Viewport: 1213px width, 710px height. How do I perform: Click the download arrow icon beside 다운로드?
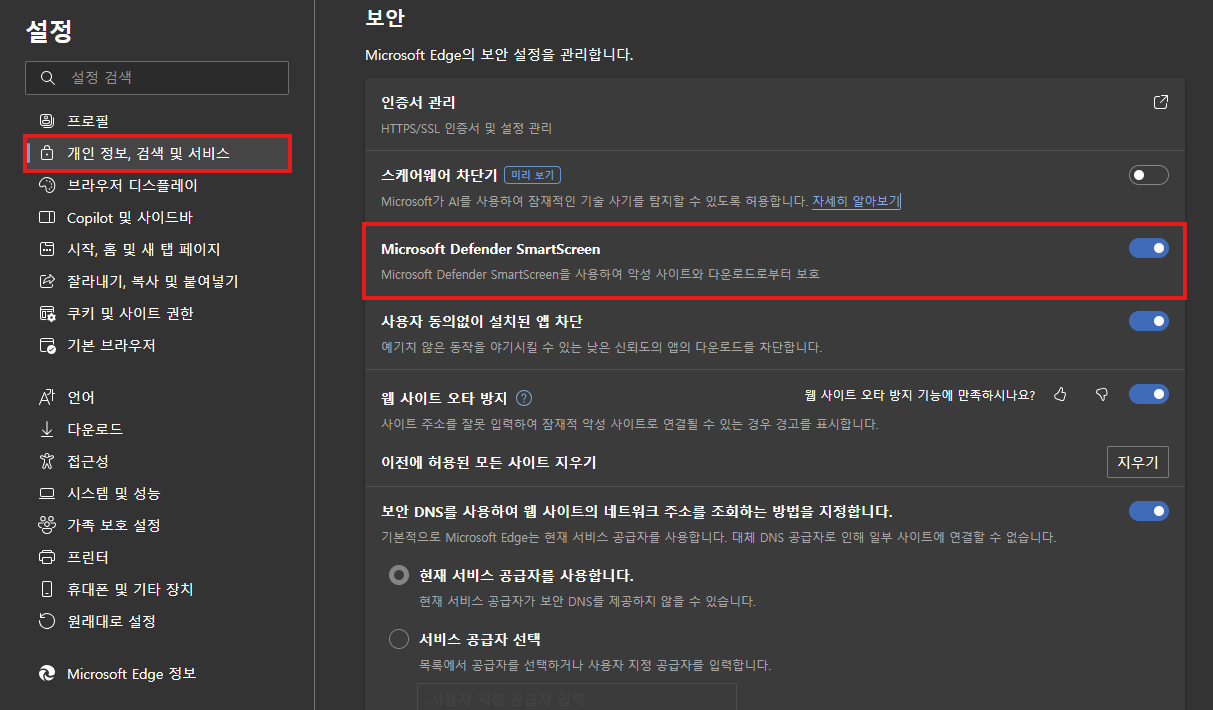click(x=47, y=429)
